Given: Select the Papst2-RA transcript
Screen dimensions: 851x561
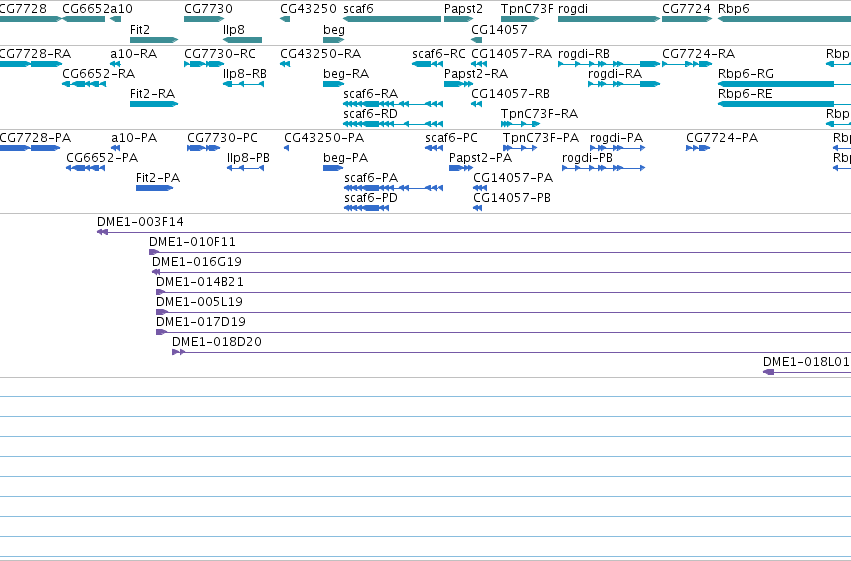Looking at the screenshot, I should point(459,84).
